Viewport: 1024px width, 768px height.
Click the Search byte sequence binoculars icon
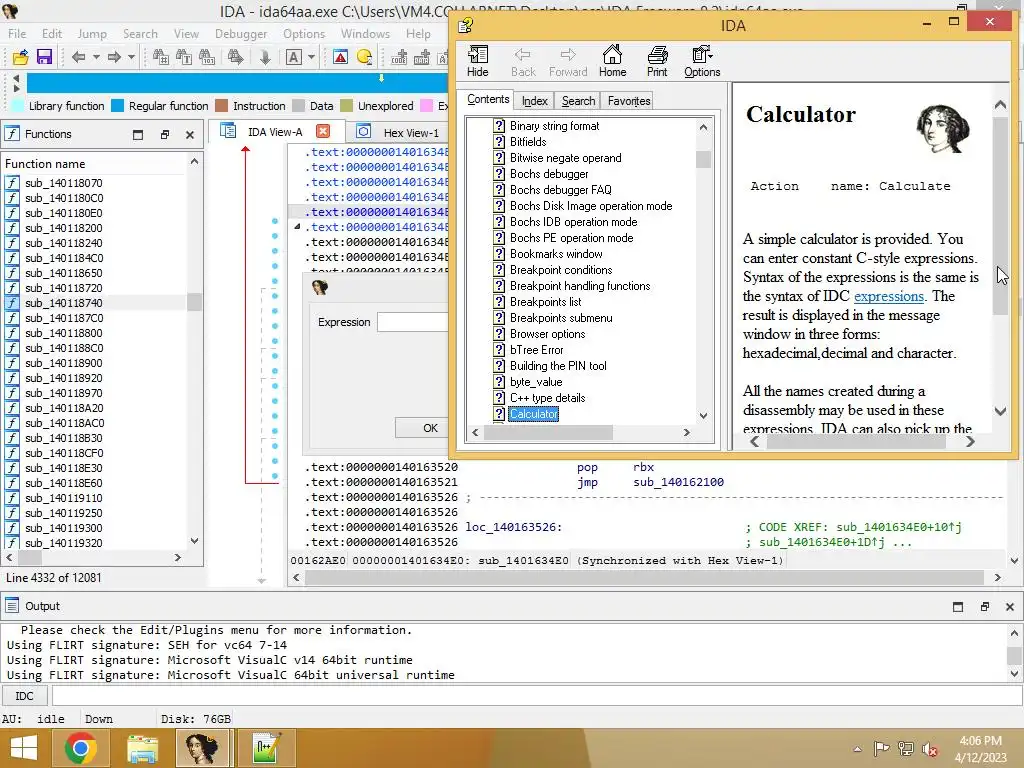pos(207,57)
